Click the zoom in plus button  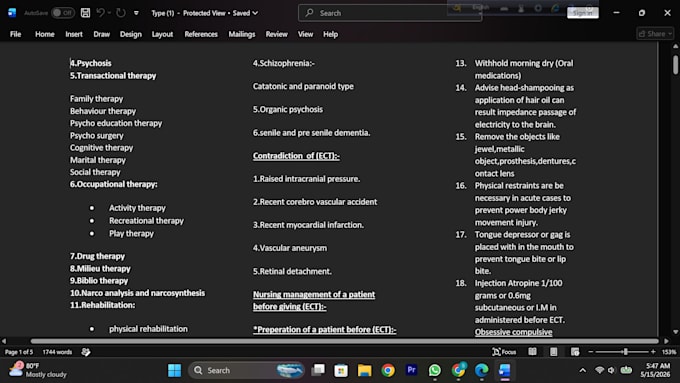point(653,352)
